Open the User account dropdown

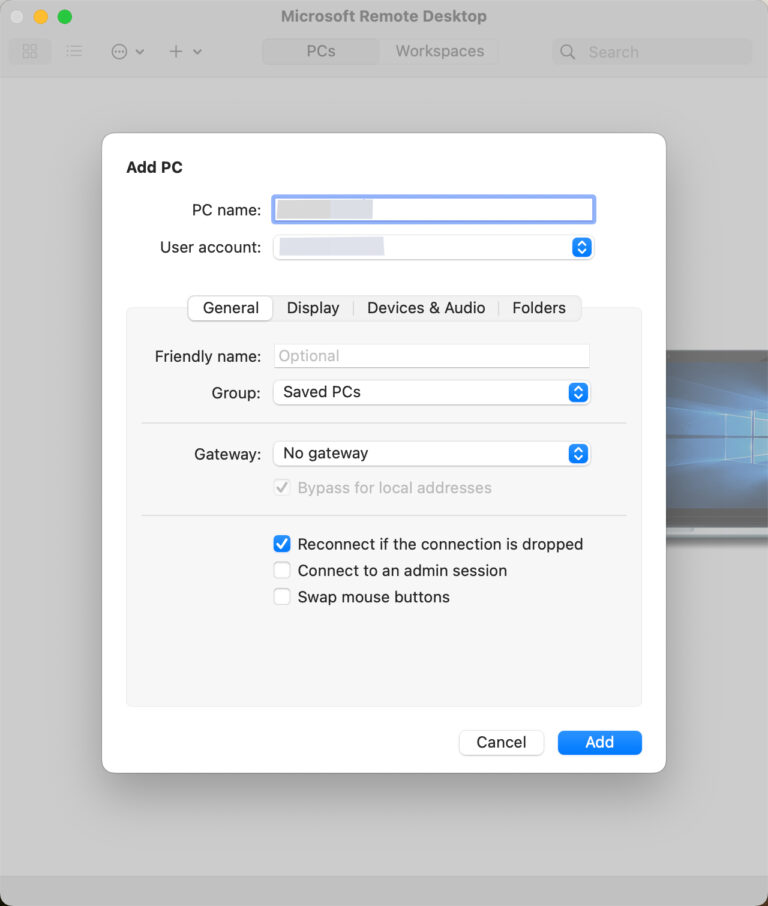pos(433,247)
